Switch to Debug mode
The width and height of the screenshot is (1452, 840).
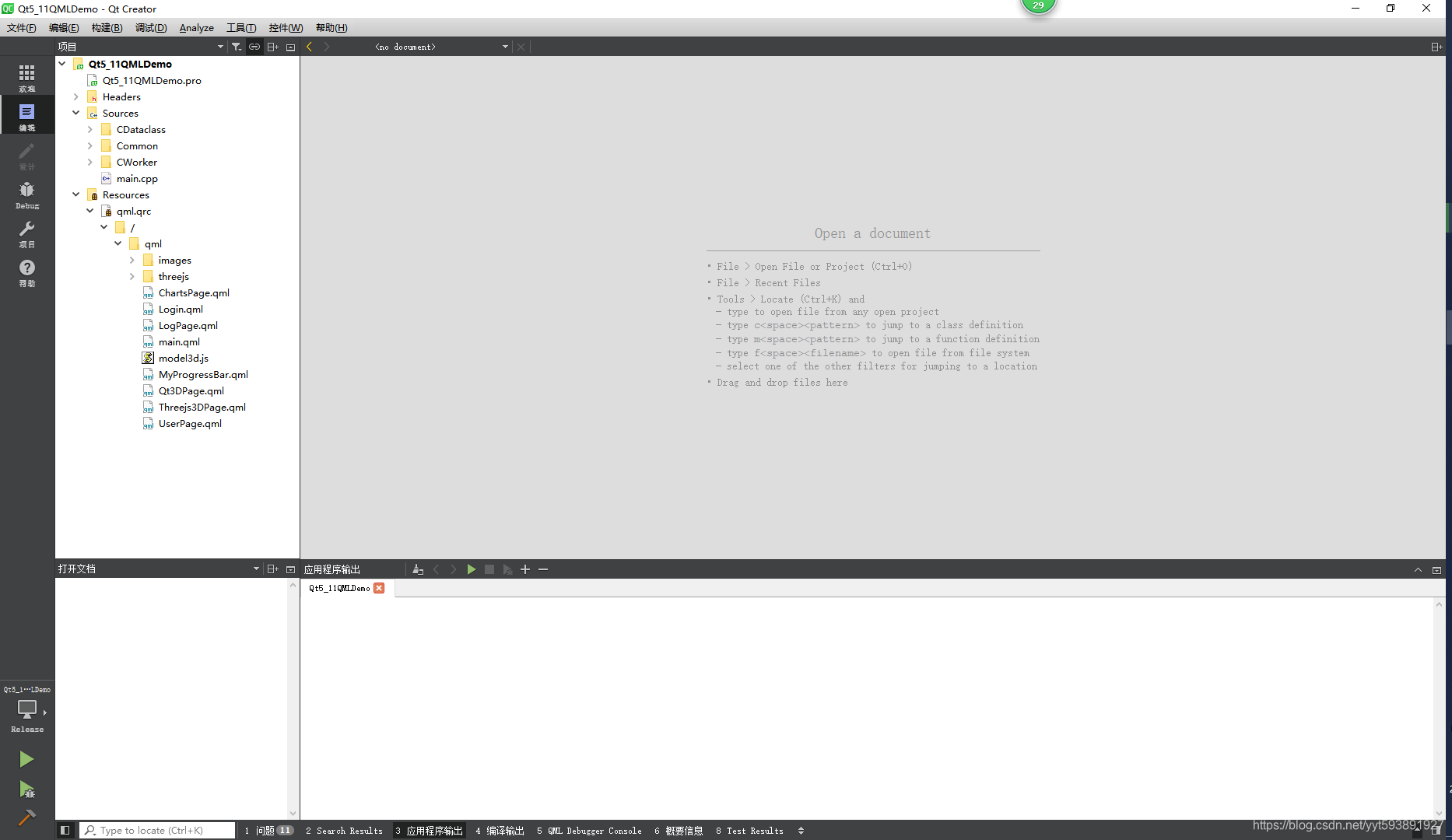click(26, 194)
